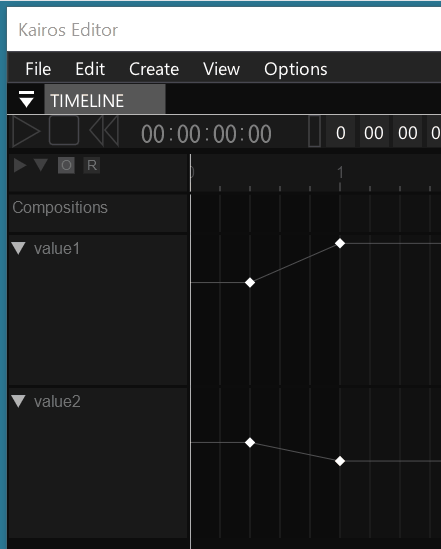This screenshot has width=441, height=549.
Task: Select value1's lower first keyframe diamond
Action: (x=250, y=282)
